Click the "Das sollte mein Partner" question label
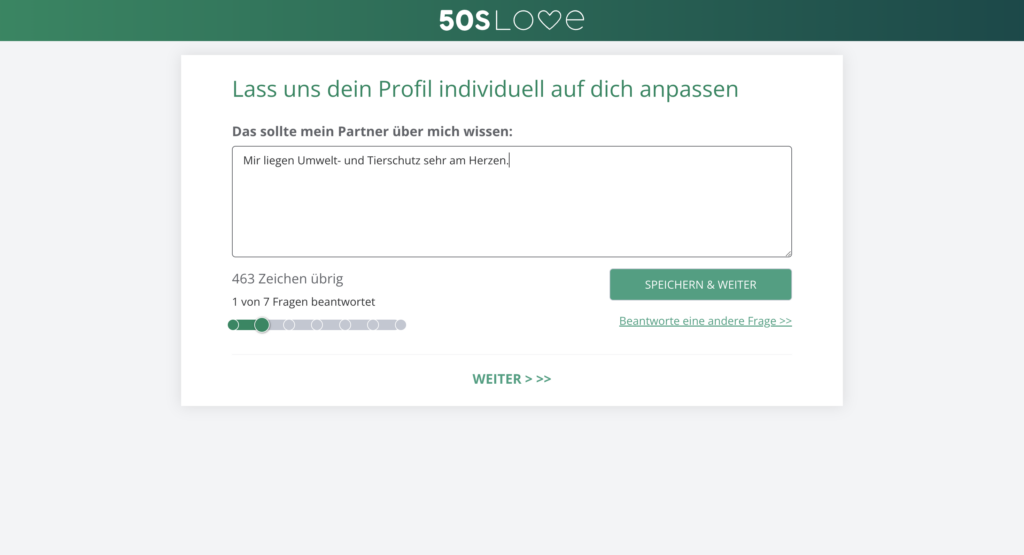The image size is (1024, 555). [x=372, y=131]
